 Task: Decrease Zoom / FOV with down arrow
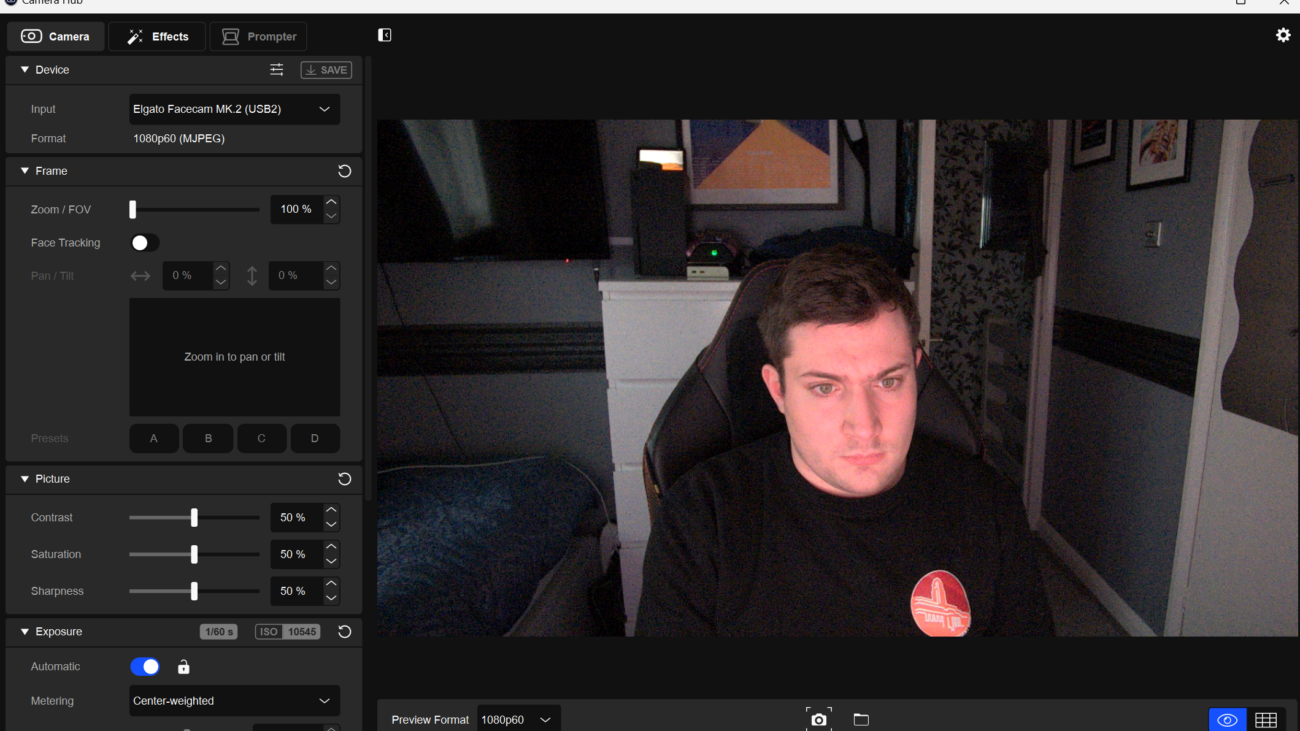pos(331,216)
